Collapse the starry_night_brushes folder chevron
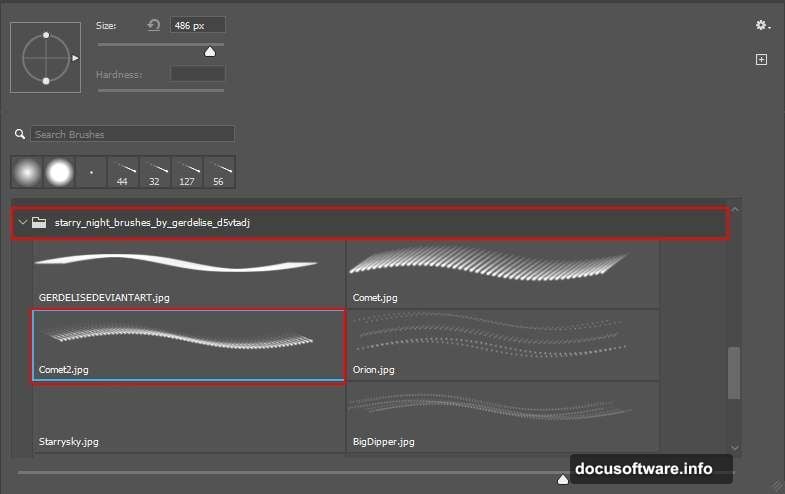 tap(21, 222)
